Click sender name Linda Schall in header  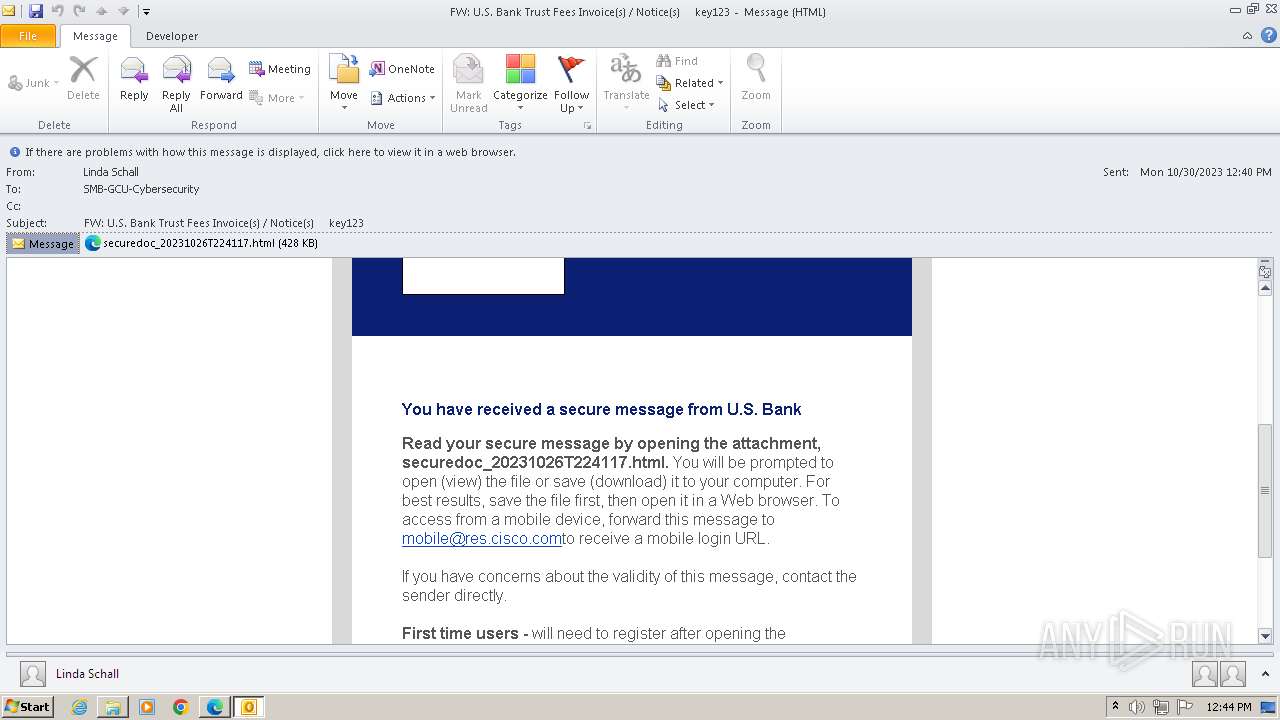click(111, 172)
